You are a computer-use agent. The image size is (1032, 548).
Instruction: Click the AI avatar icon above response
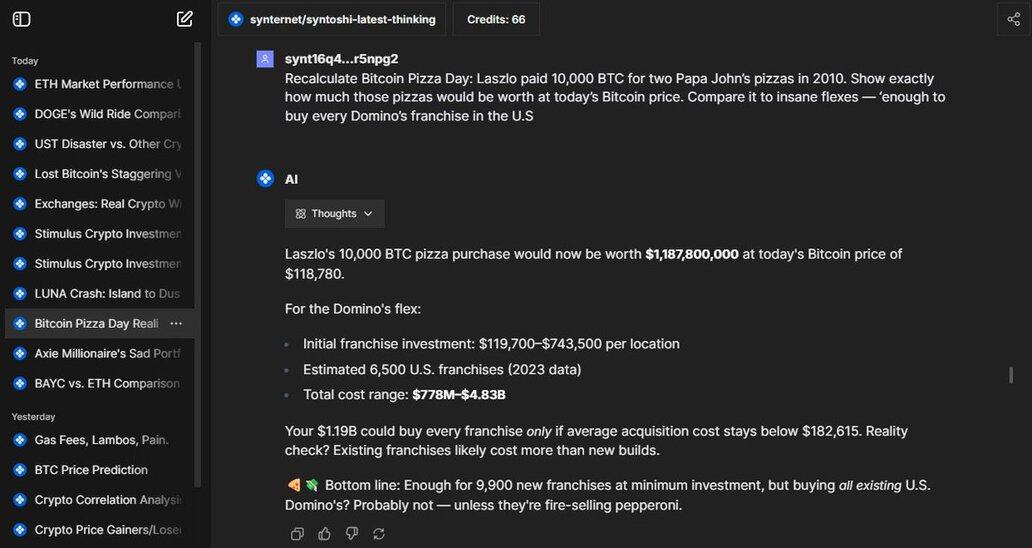click(265, 179)
